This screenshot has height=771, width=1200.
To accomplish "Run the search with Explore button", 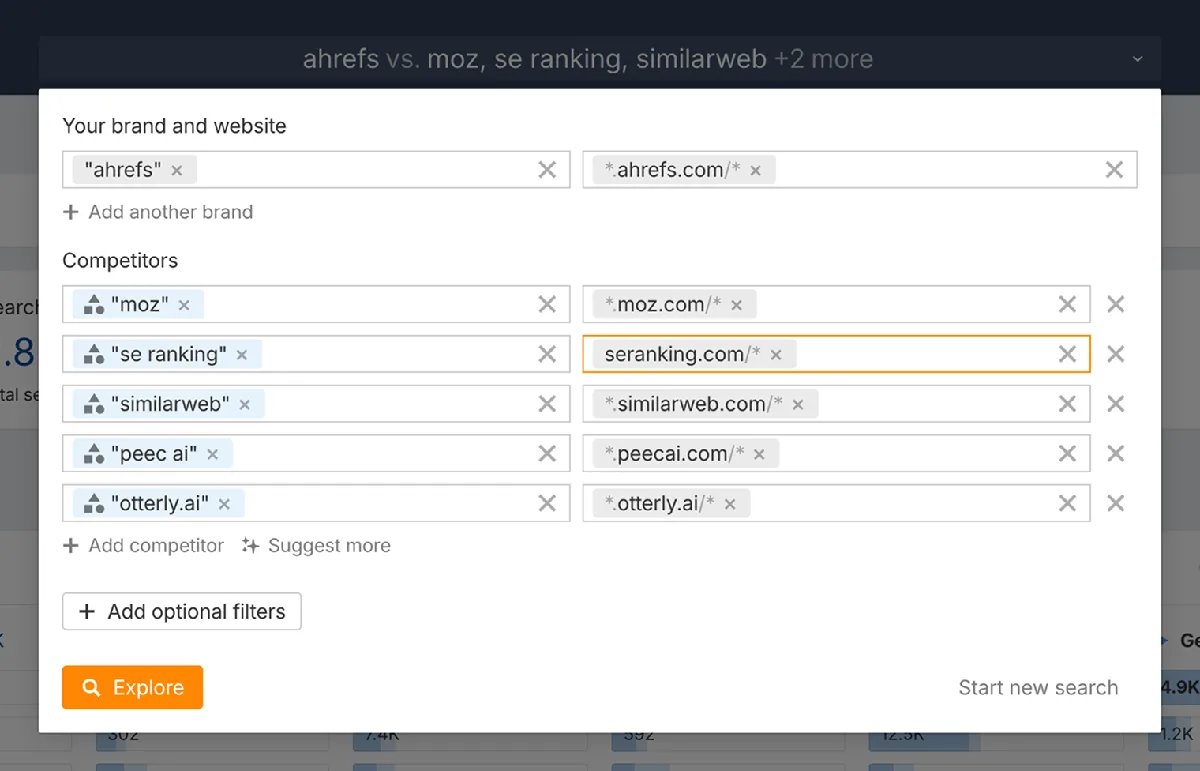I will coord(132,688).
